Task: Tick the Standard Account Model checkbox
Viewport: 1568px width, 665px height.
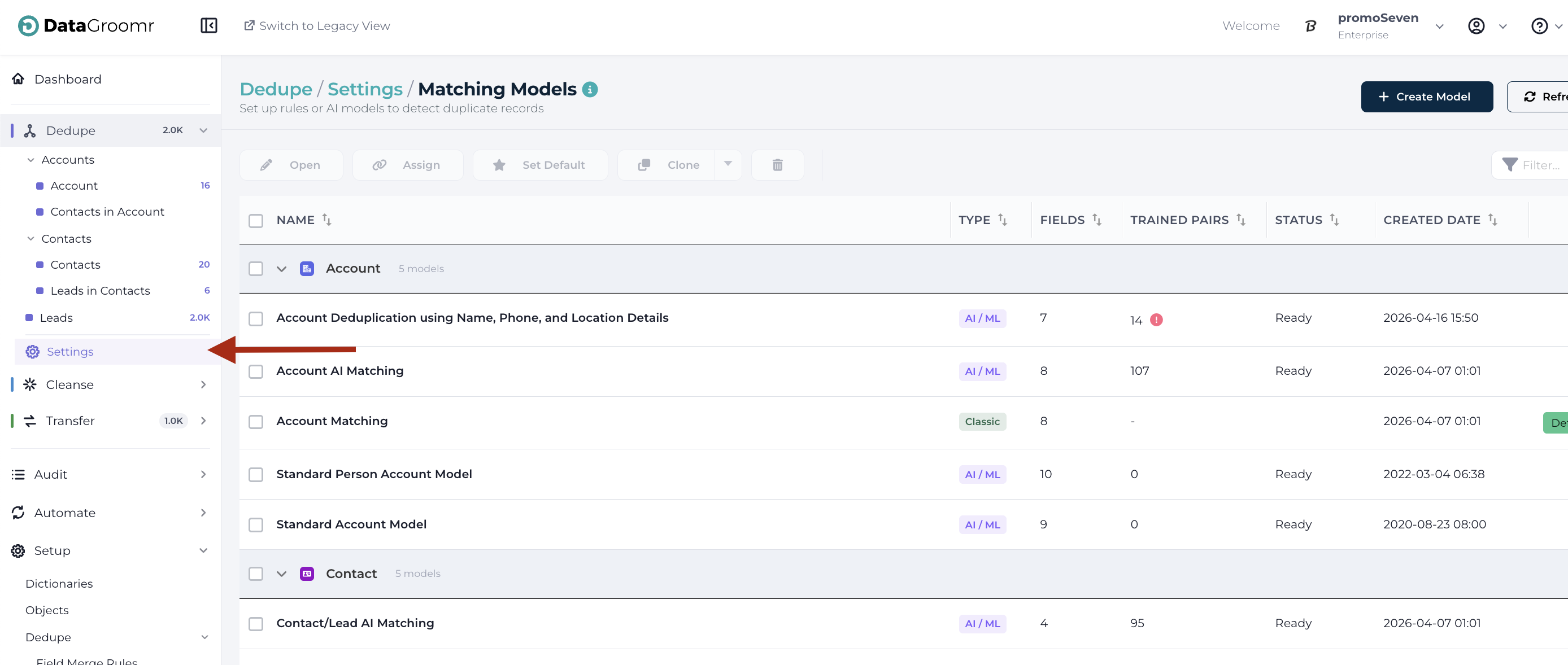Action: [256, 524]
